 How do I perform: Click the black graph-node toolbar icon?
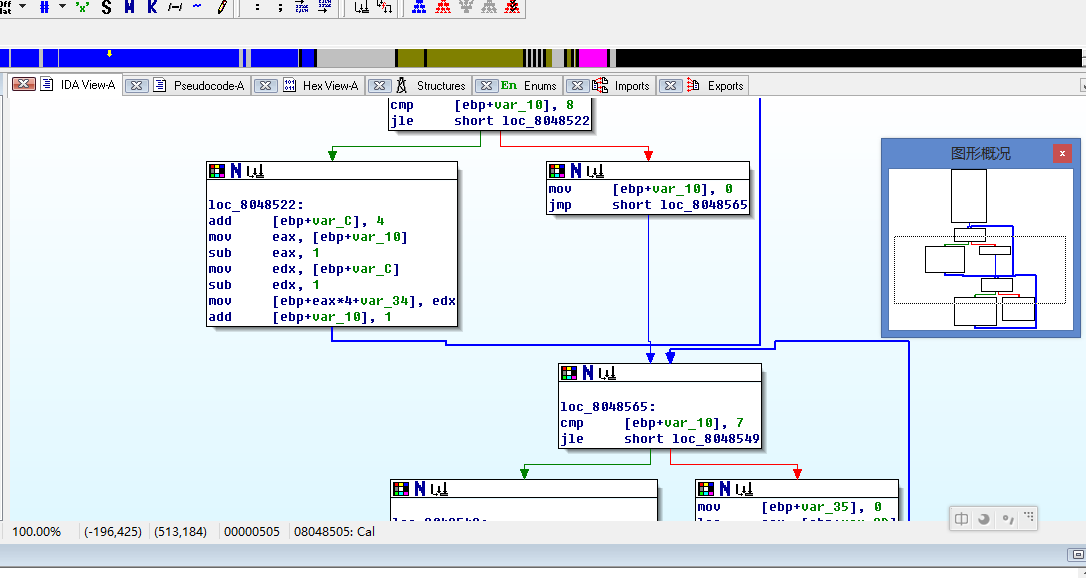362,7
